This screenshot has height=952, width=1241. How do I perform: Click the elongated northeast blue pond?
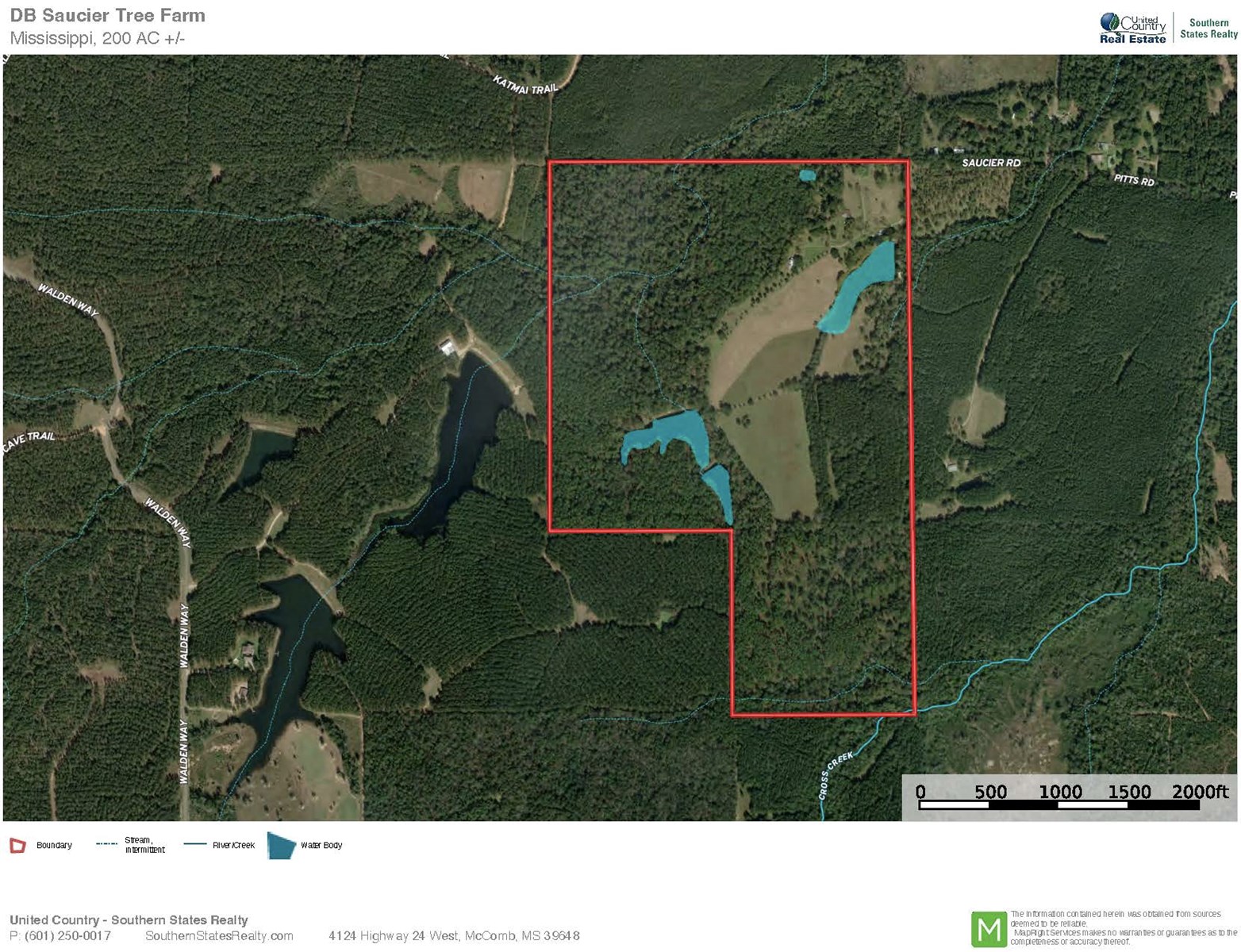click(858, 287)
